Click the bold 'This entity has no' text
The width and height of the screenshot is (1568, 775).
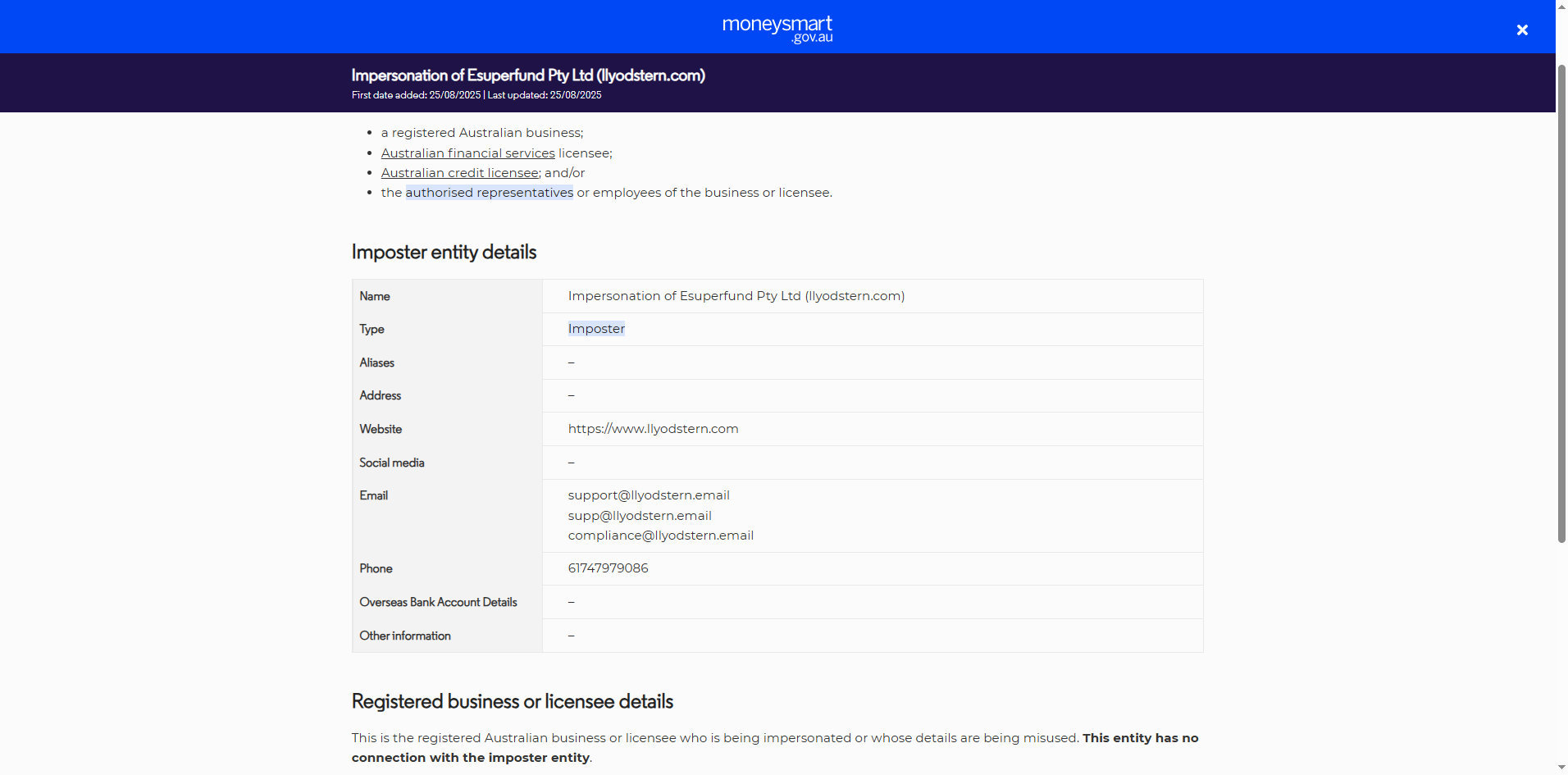pyautogui.click(x=1141, y=738)
